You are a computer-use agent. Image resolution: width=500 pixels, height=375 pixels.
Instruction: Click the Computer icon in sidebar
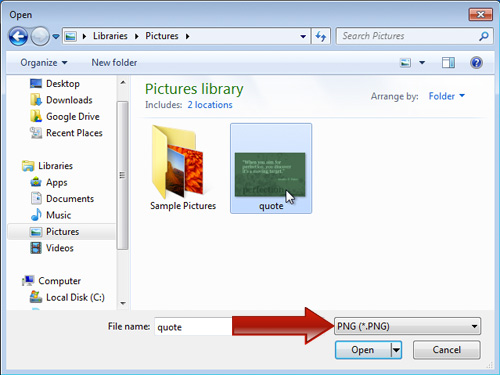tap(28, 281)
